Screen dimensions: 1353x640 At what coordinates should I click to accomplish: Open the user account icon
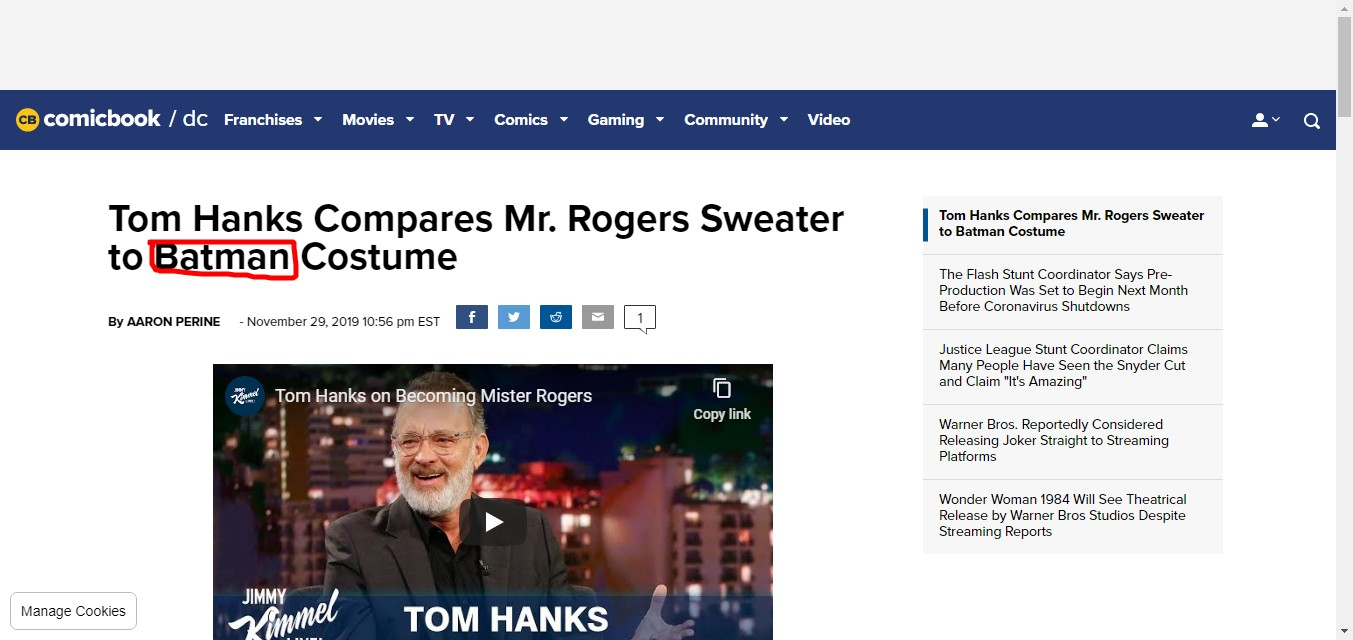click(1259, 120)
